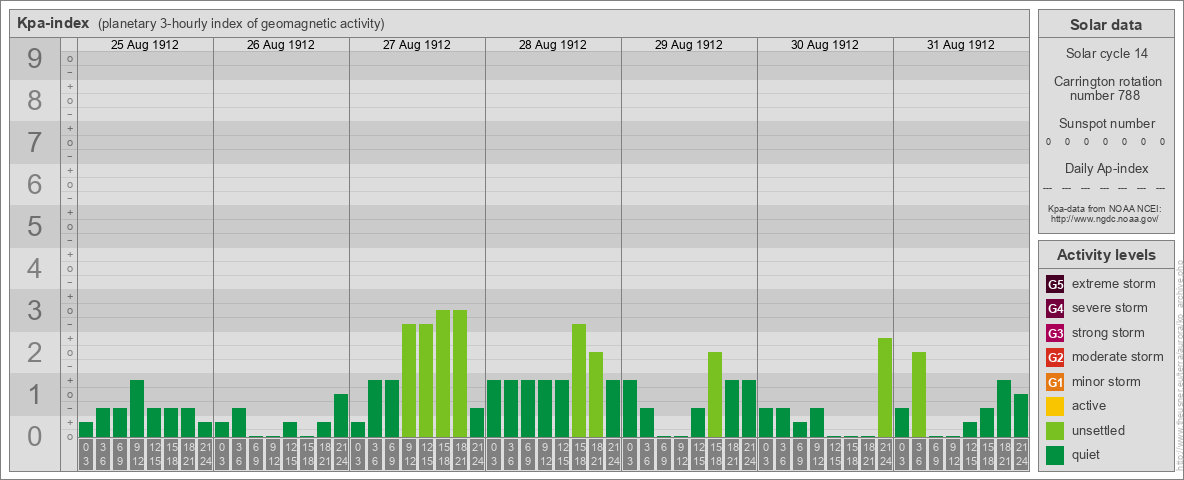Click the 31 Aug 3-6 light green bar
Viewport: 1184px width, 480px height.
pos(919,395)
